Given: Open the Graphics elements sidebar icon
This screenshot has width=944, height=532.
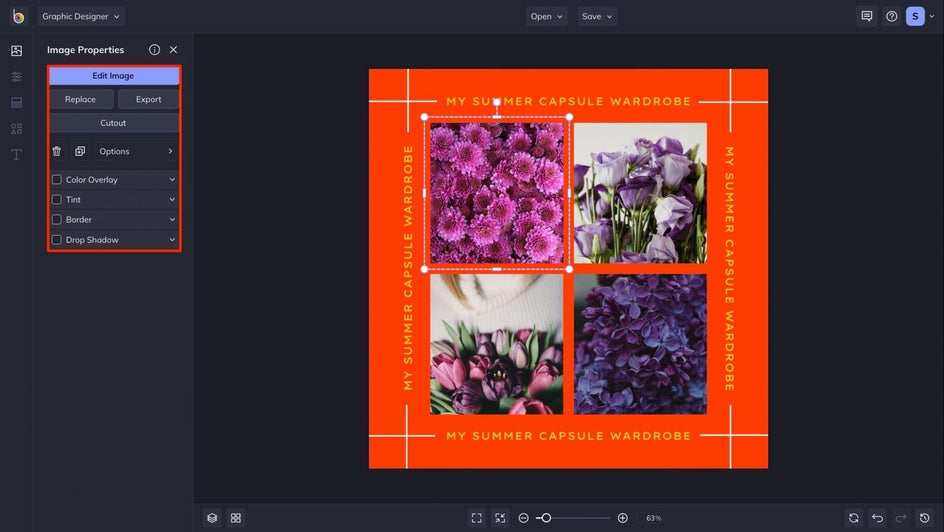Looking at the screenshot, I should [x=17, y=129].
